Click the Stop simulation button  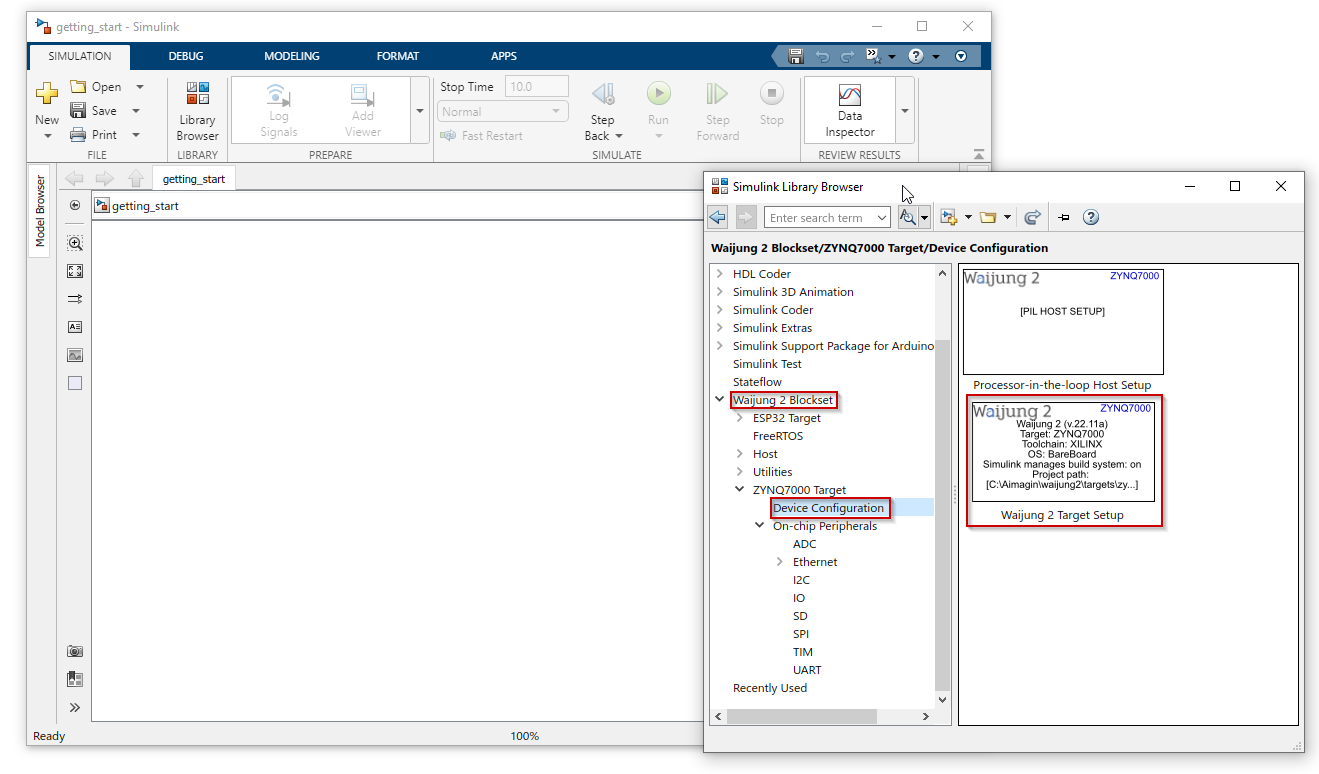click(771, 94)
